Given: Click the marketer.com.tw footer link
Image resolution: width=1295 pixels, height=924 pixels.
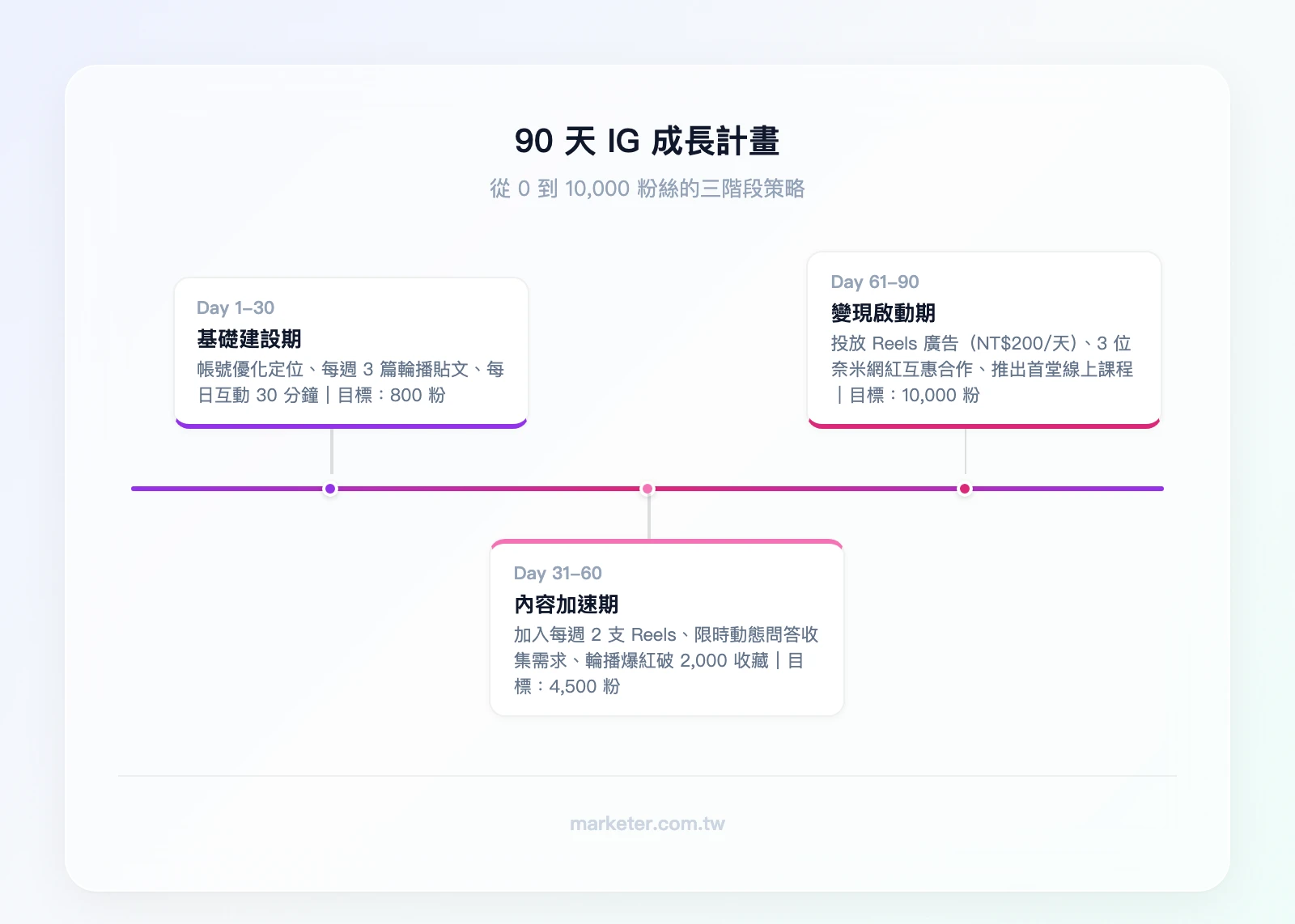Looking at the screenshot, I should 647,824.
